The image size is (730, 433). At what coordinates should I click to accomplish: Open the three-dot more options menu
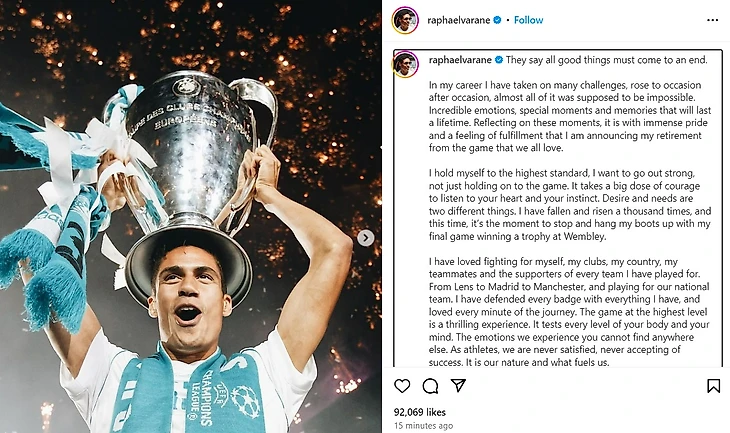pos(712,20)
